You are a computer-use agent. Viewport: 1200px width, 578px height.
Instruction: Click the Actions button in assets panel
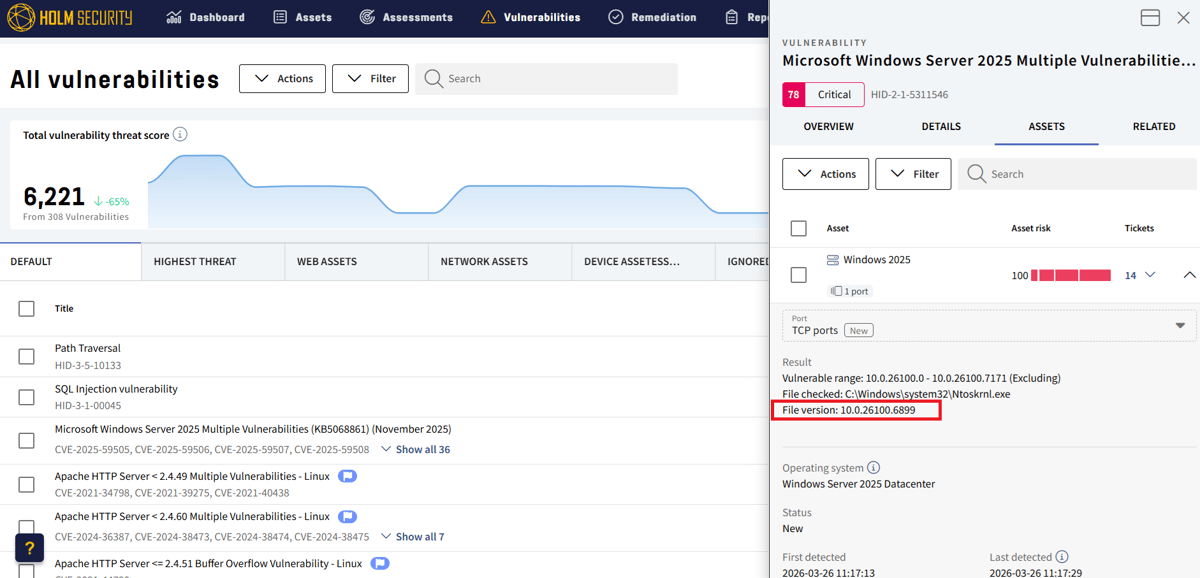tap(825, 174)
